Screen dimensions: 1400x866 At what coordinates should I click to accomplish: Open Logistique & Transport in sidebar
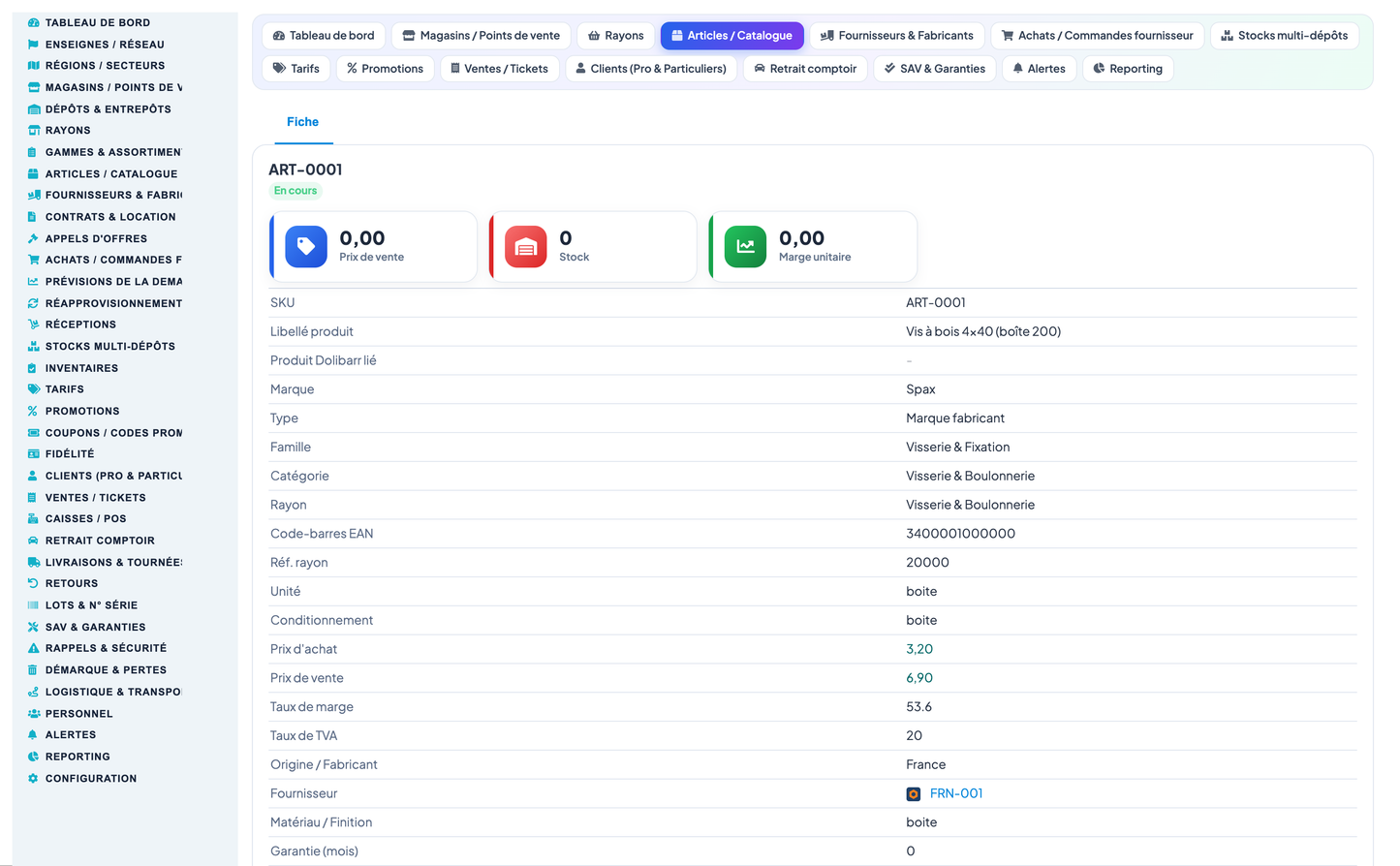click(113, 693)
